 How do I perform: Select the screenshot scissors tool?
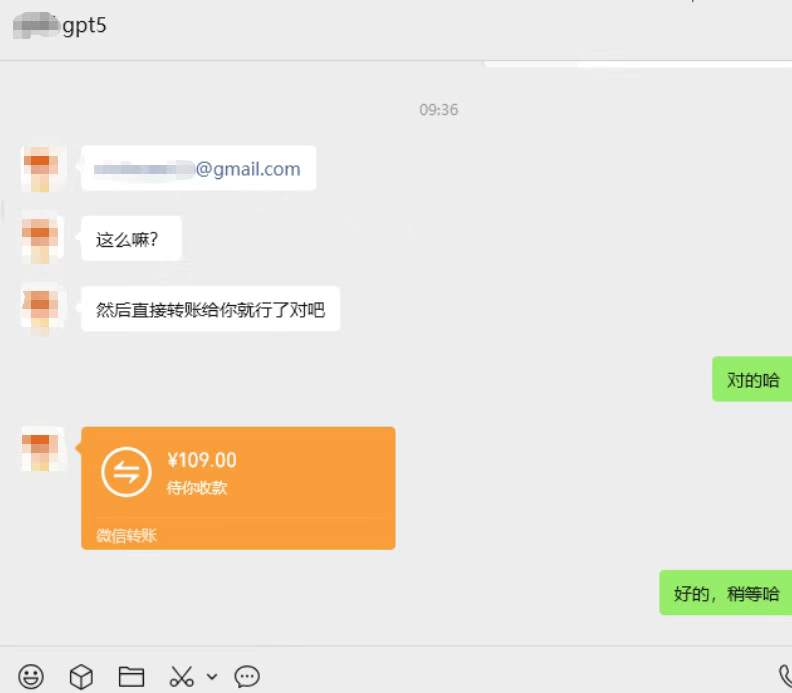[181, 676]
